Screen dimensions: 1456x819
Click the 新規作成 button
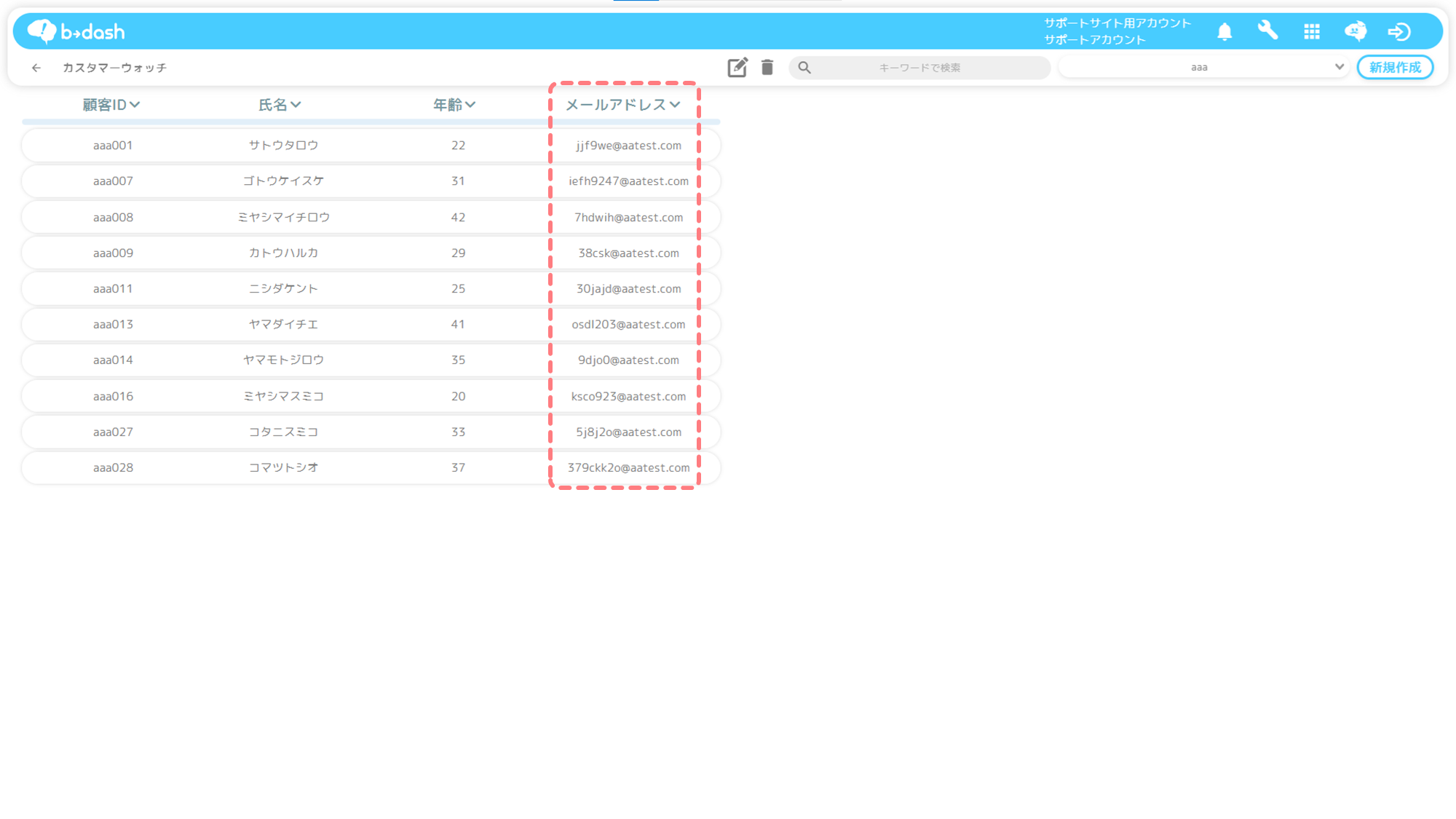tap(1395, 67)
